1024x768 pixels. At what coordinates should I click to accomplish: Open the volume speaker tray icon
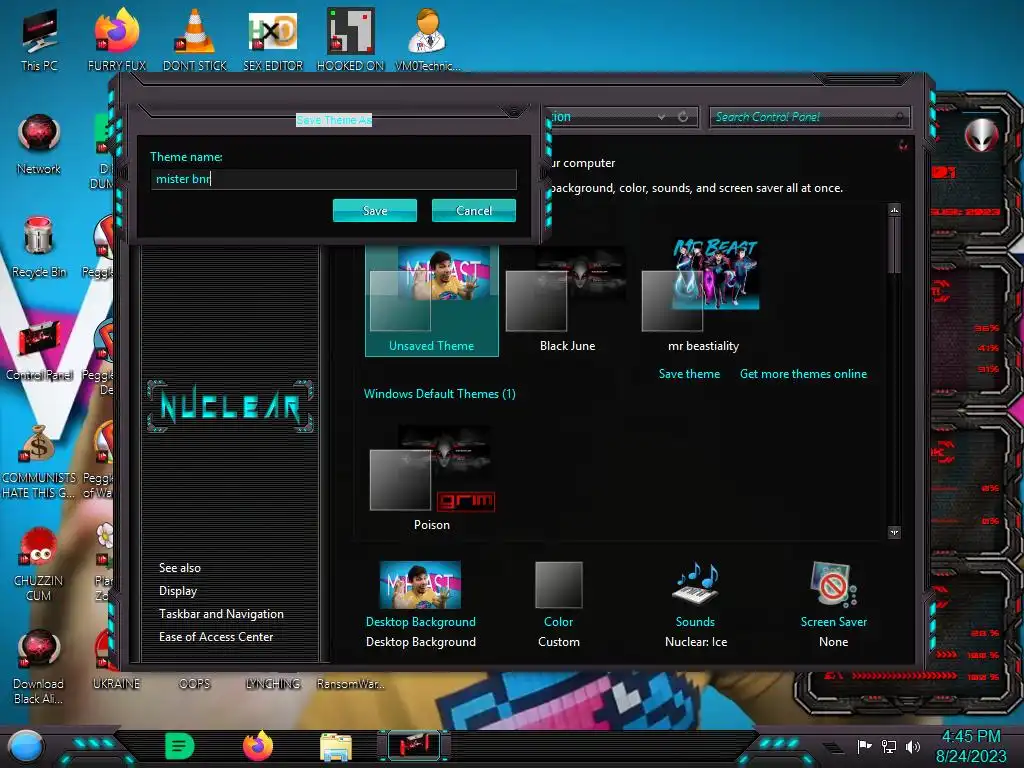click(x=913, y=746)
